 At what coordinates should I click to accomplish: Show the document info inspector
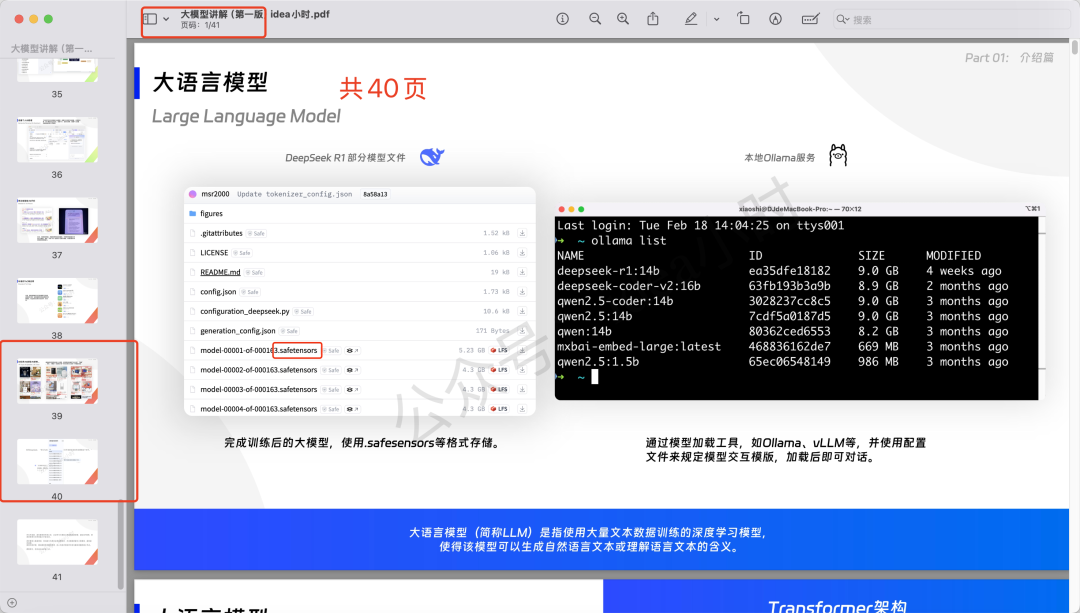563,19
